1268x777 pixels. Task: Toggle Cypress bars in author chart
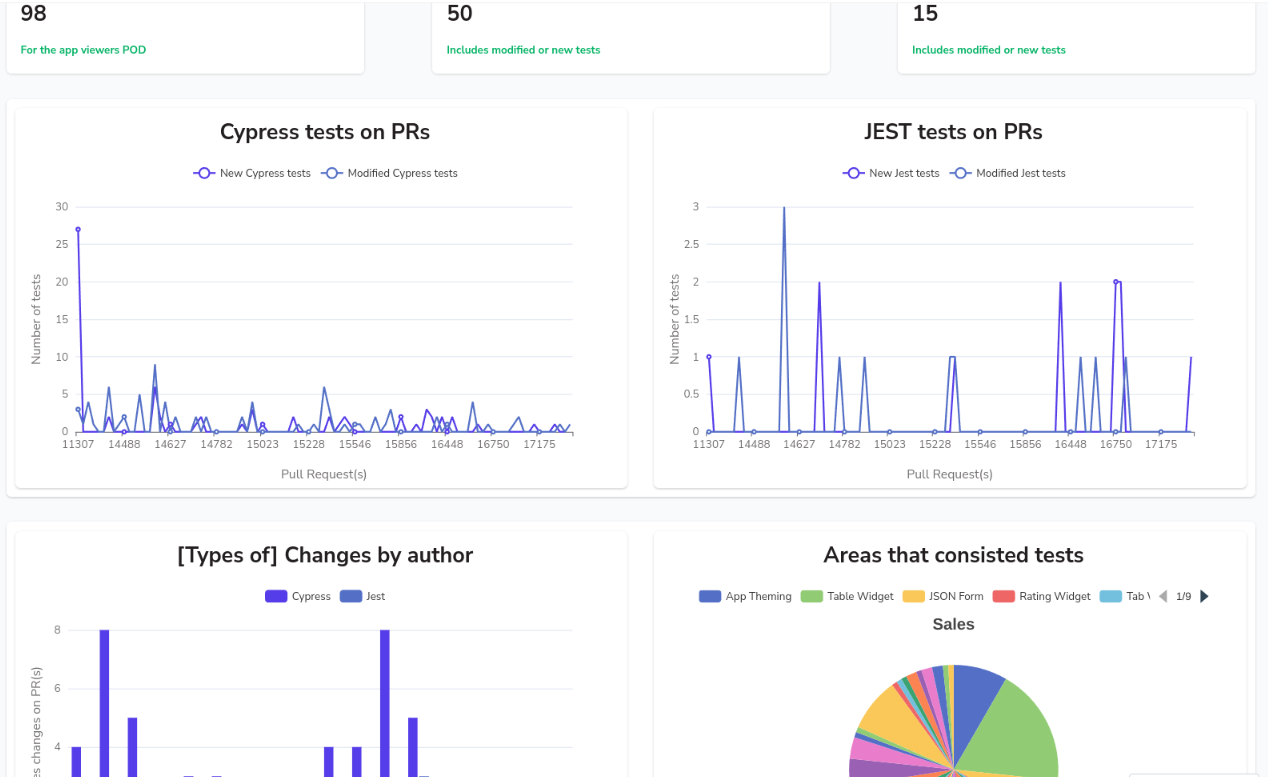click(x=298, y=596)
